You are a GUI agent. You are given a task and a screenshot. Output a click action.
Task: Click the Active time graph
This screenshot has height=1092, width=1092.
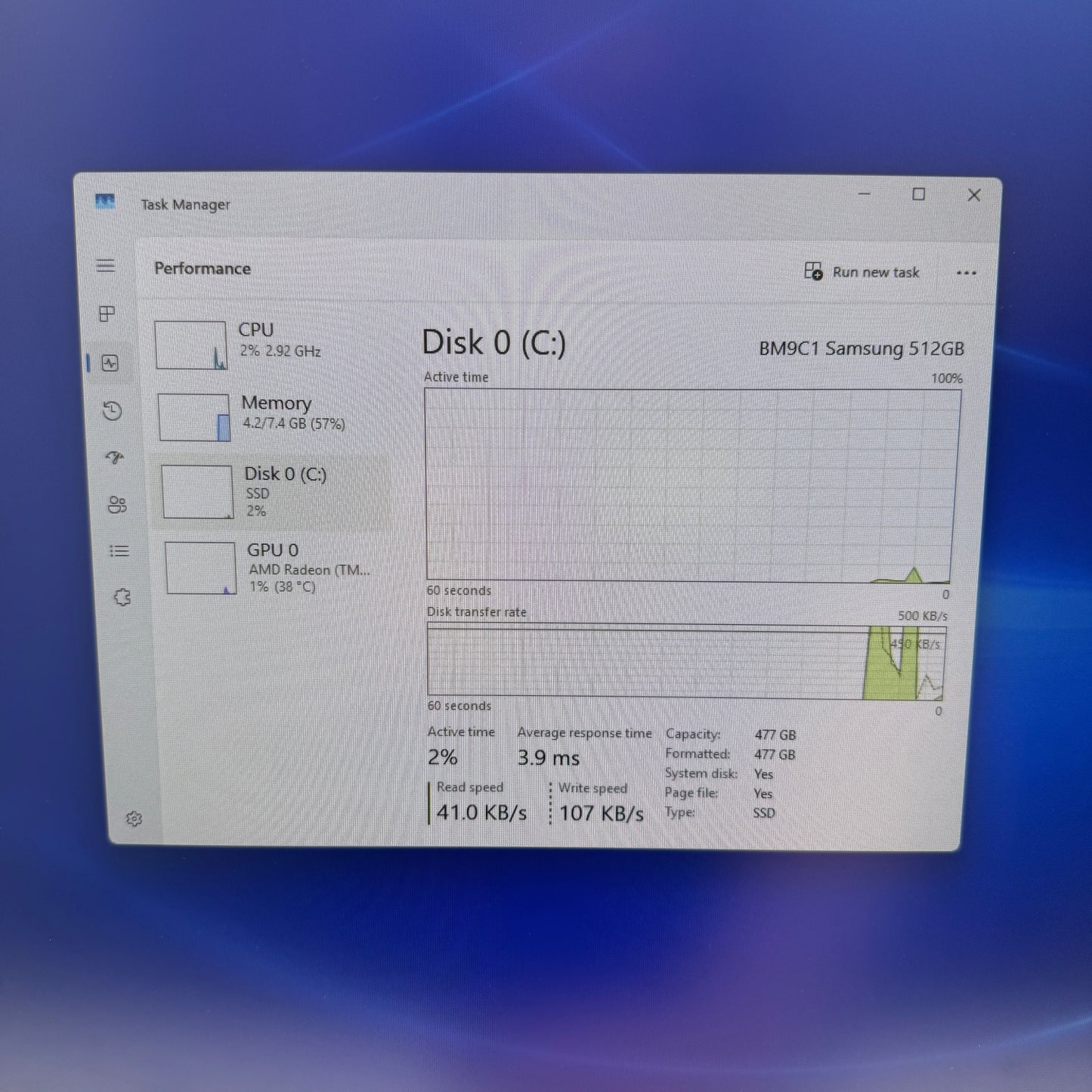691,485
